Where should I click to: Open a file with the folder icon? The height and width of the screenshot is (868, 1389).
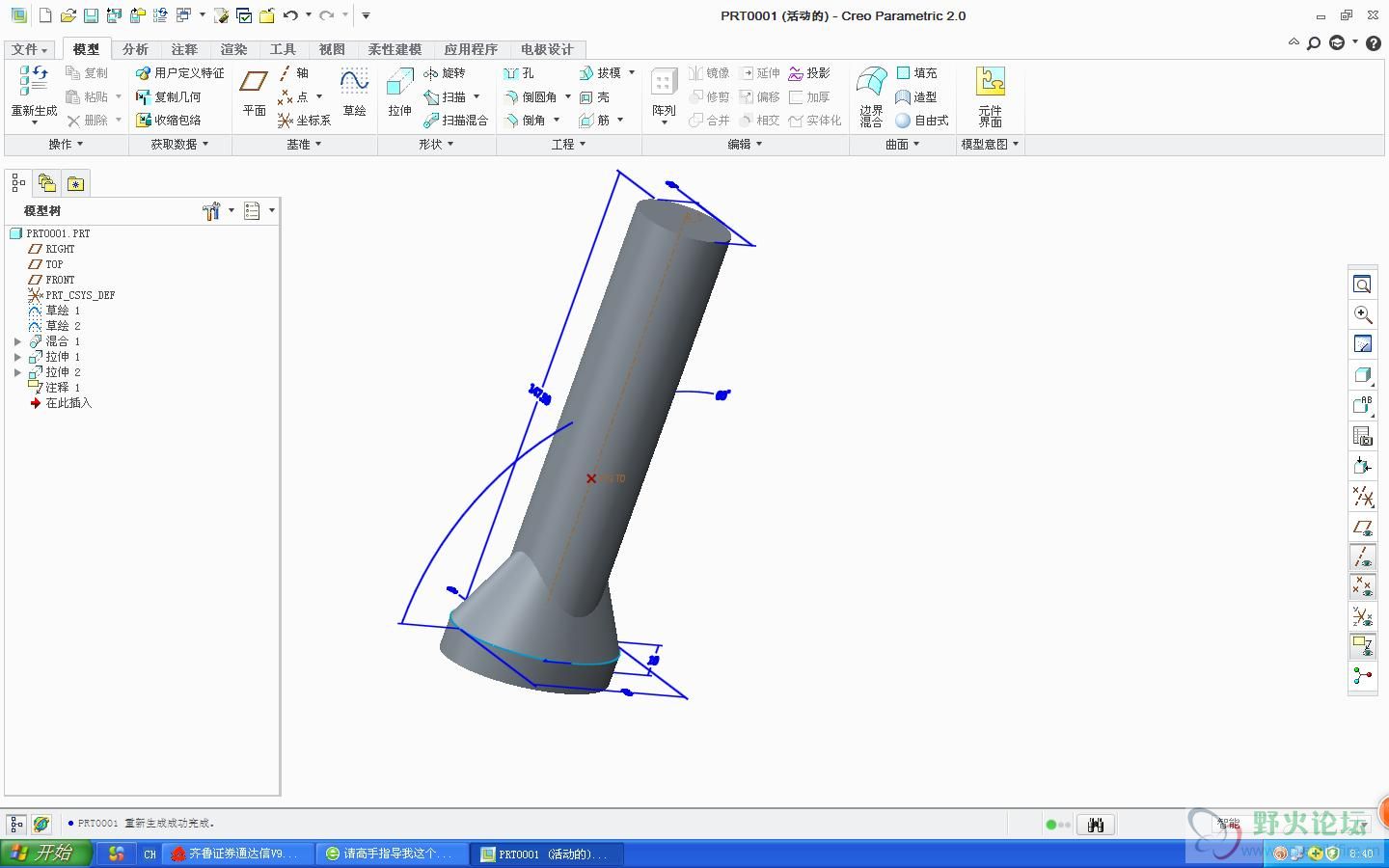(x=68, y=15)
